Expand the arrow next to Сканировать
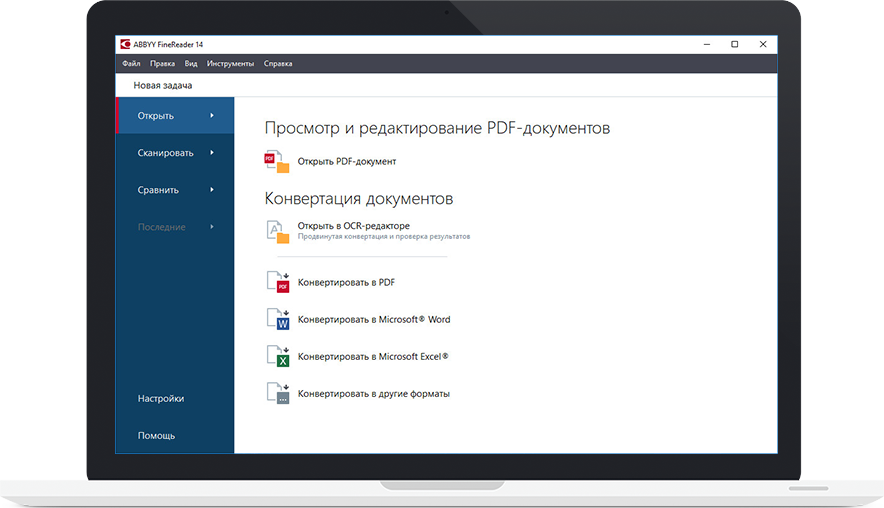This screenshot has height=508, width=884. tap(212, 153)
